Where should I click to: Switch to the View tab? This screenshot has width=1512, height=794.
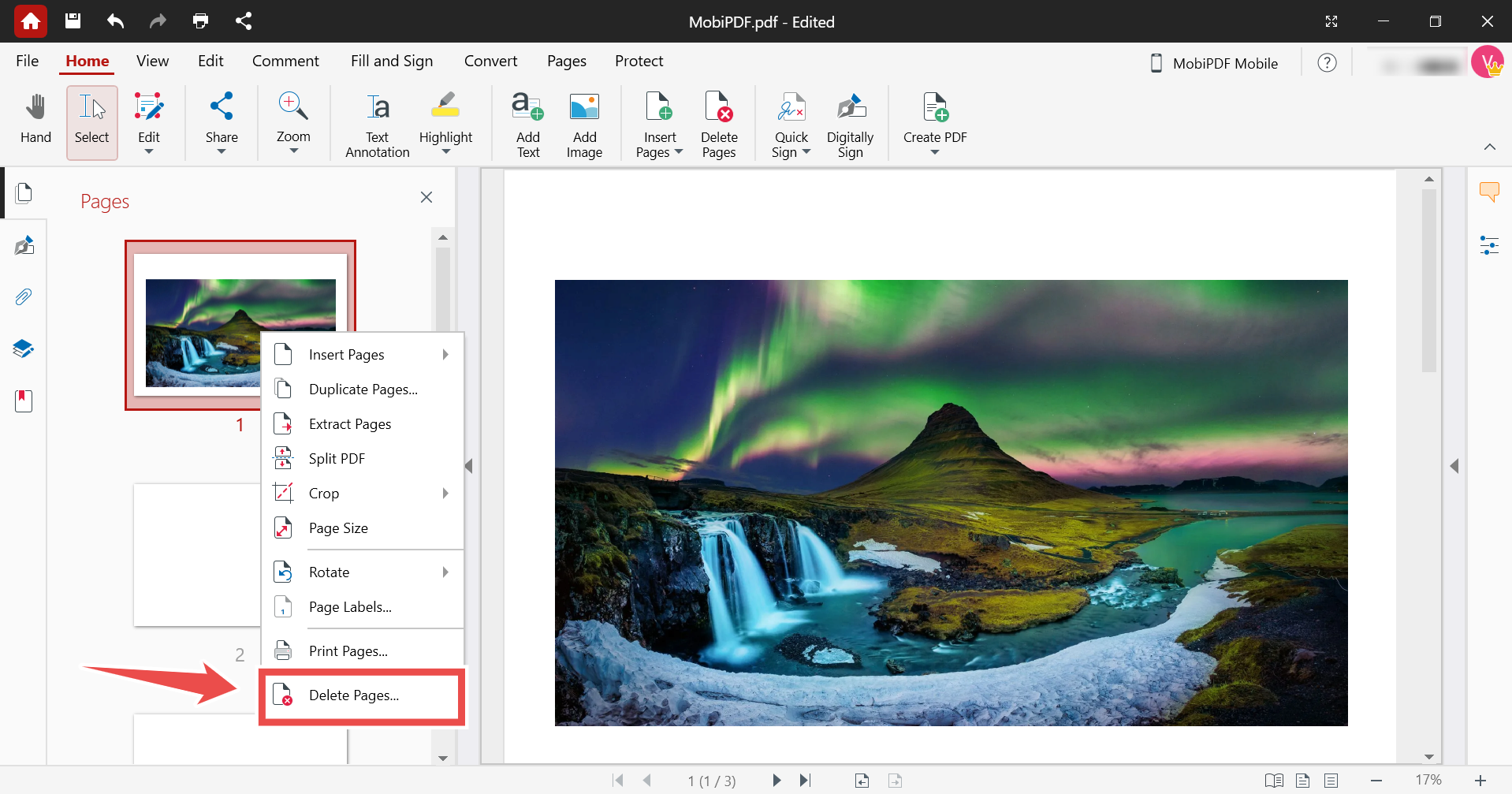click(152, 61)
